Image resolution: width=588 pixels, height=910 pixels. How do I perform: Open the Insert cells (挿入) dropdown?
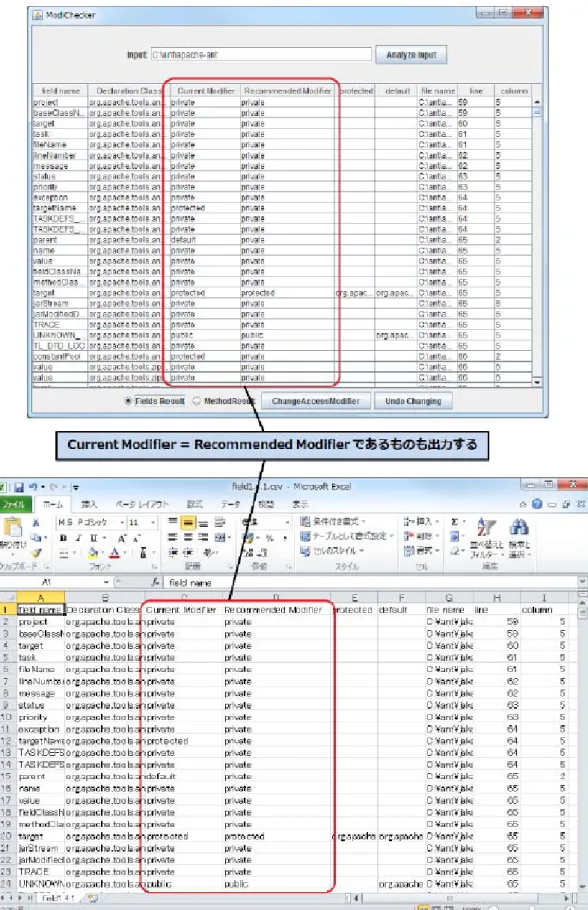pos(420,522)
